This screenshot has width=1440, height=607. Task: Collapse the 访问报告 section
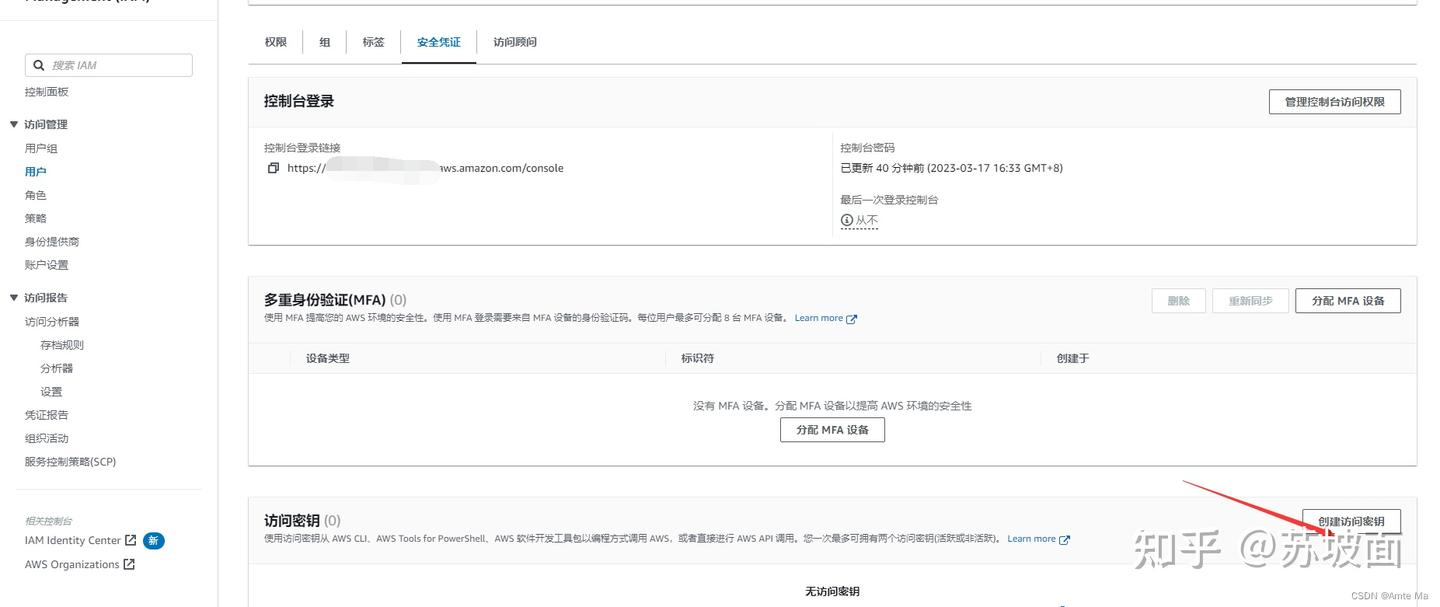(13, 297)
